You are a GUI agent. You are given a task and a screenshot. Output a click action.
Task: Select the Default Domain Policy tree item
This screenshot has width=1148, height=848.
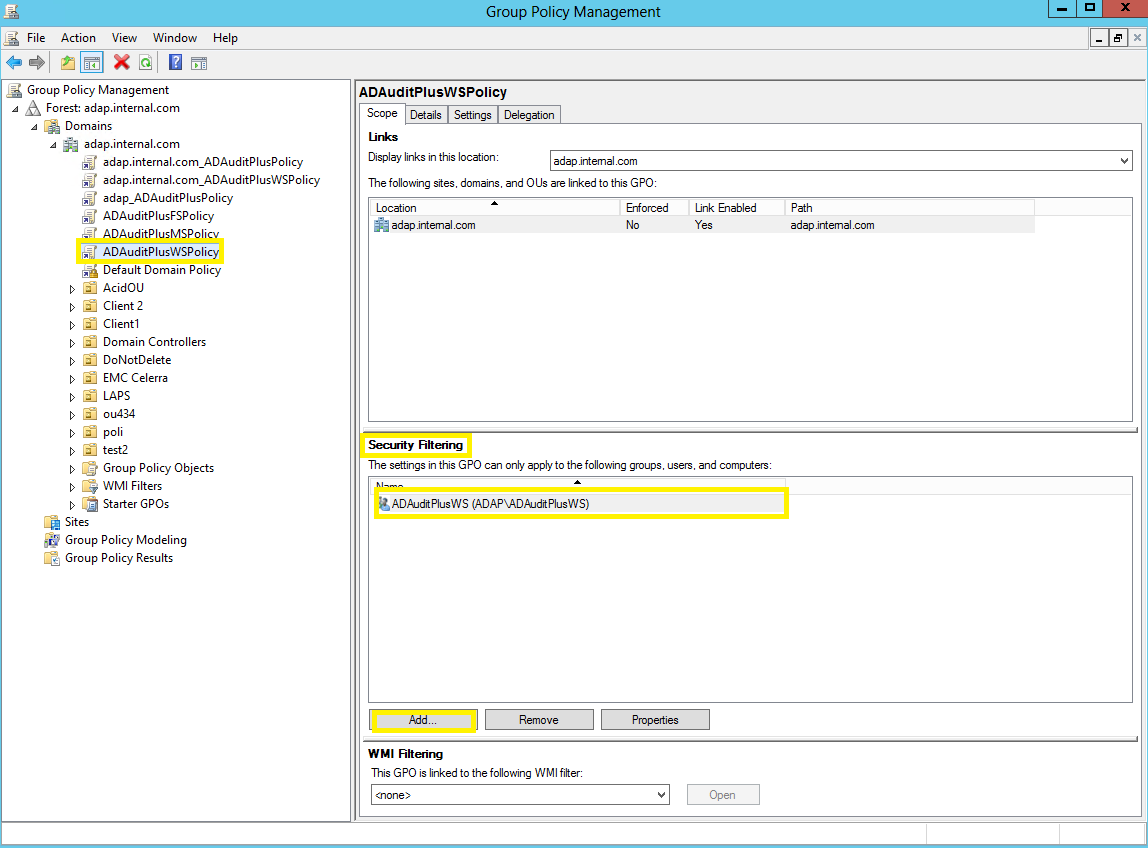(161, 270)
